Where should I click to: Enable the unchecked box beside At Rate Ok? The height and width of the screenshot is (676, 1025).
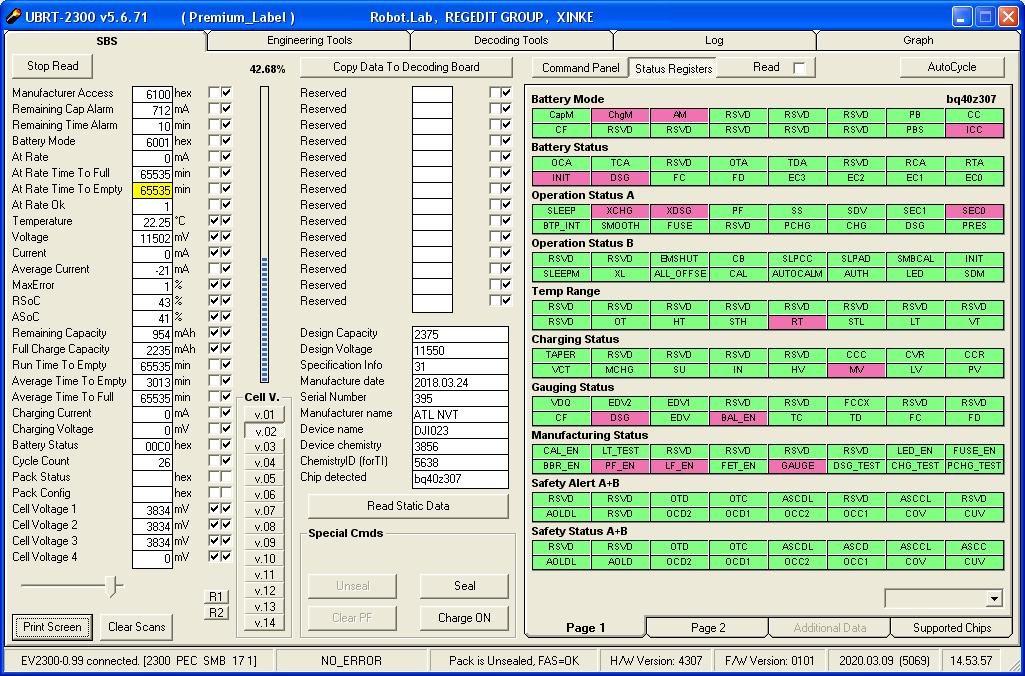coord(214,205)
